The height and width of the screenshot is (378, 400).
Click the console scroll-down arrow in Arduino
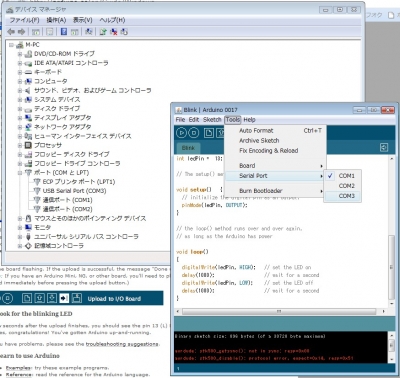(392, 359)
